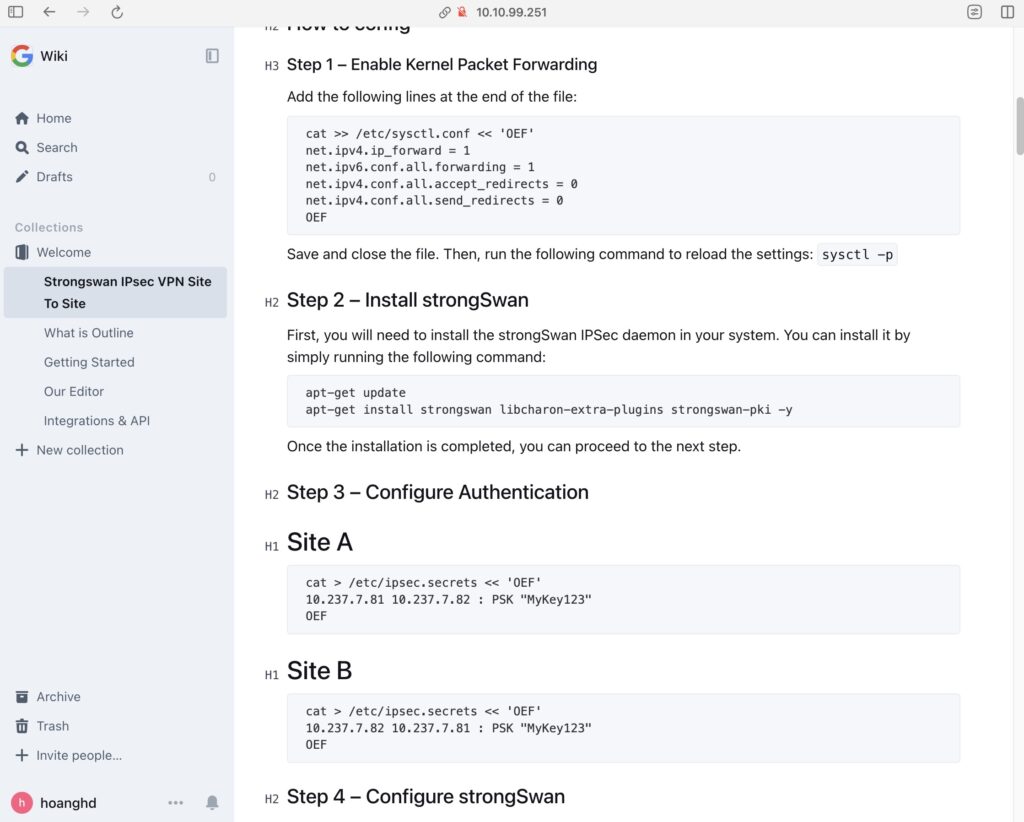Click the Drafts count badge 0
The image size is (1024, 822).
[x=212, y=177]
